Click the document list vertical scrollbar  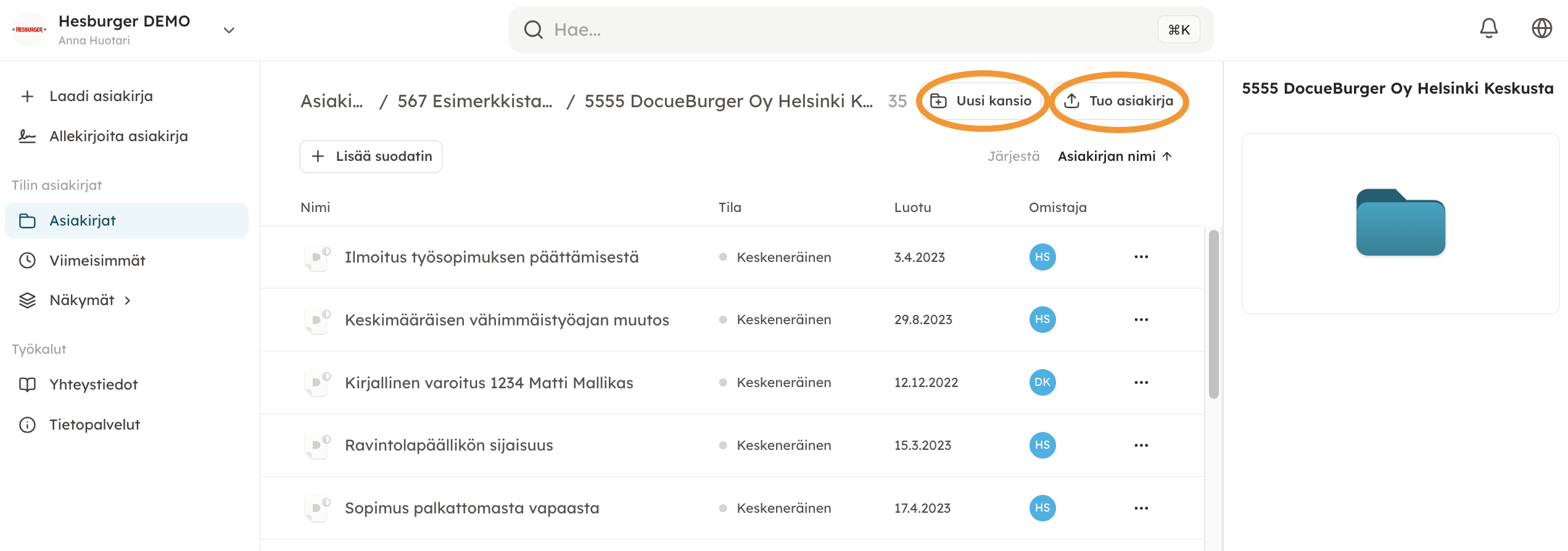(1213, 314)
